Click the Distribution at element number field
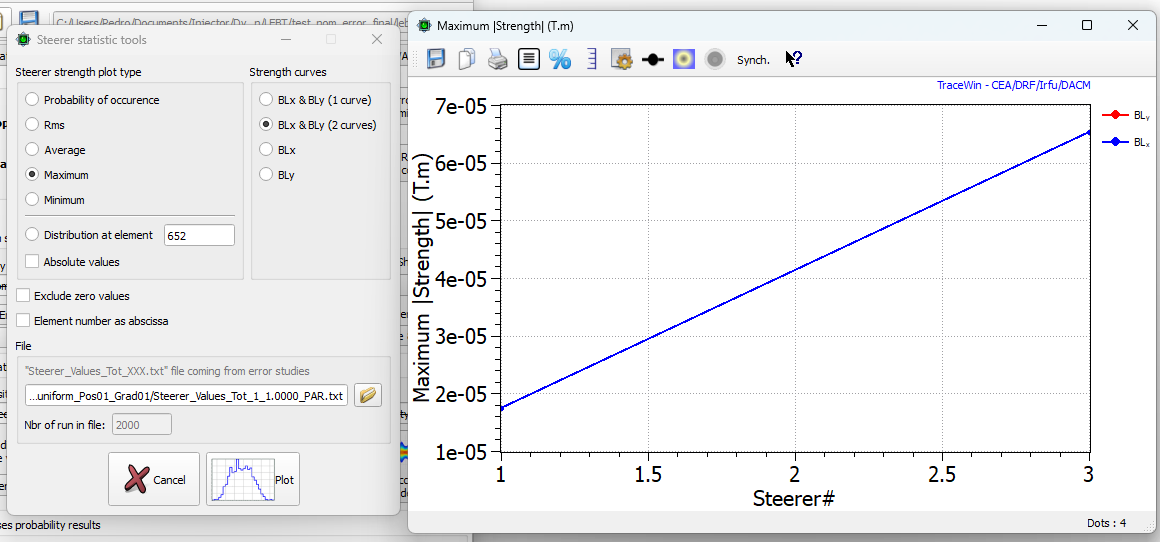Screen dimensions: 1160x542 (x=199, y=235)
